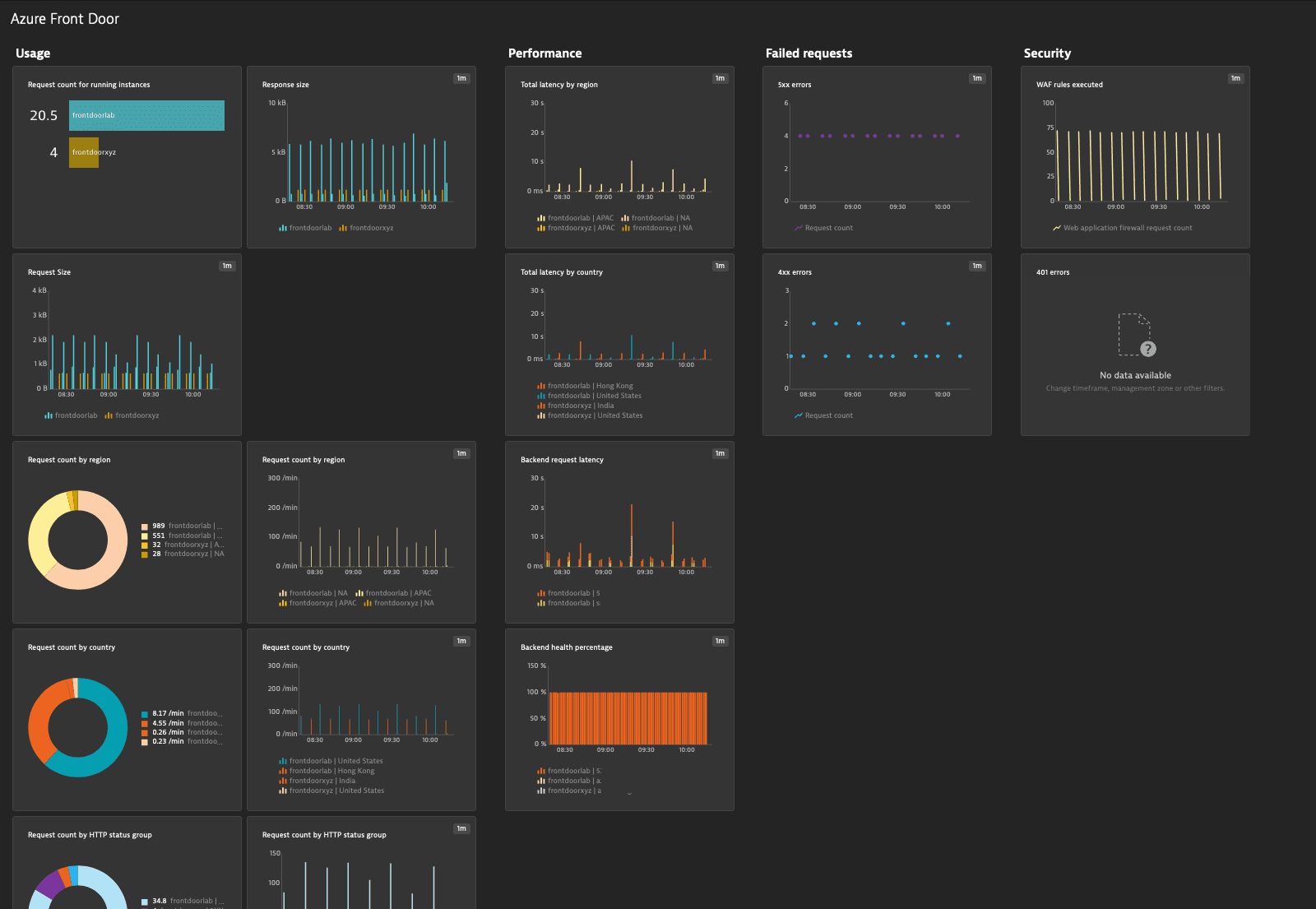The image size is (1316, 909).
Task: Toggle frontdoorlab | NA legend in Total latency by region
Action: coord(656,218)
